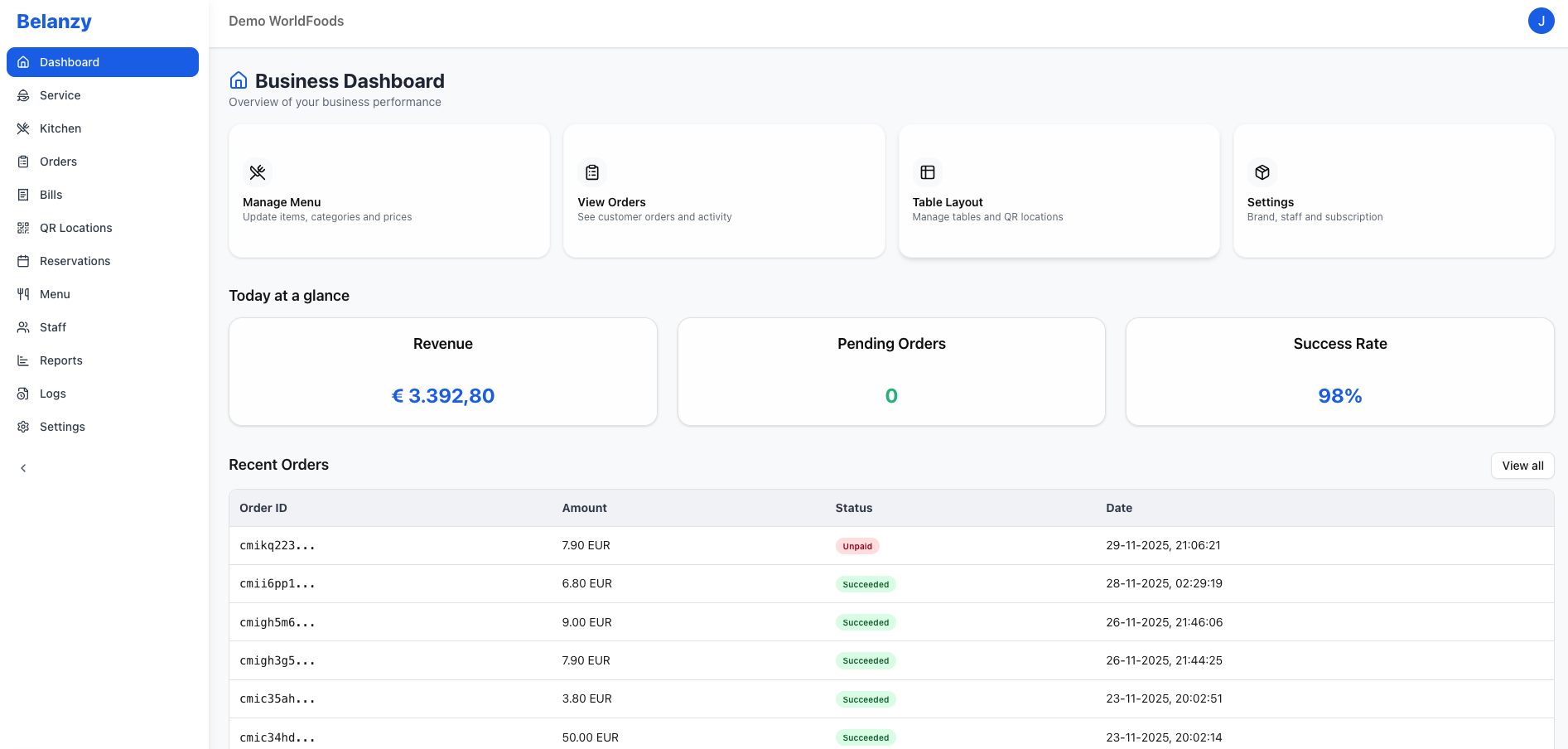Click the Logs icon in the sidebar
Image resolution: width=1568 pixels, height=749 pixels.
[x=23, y=394]
